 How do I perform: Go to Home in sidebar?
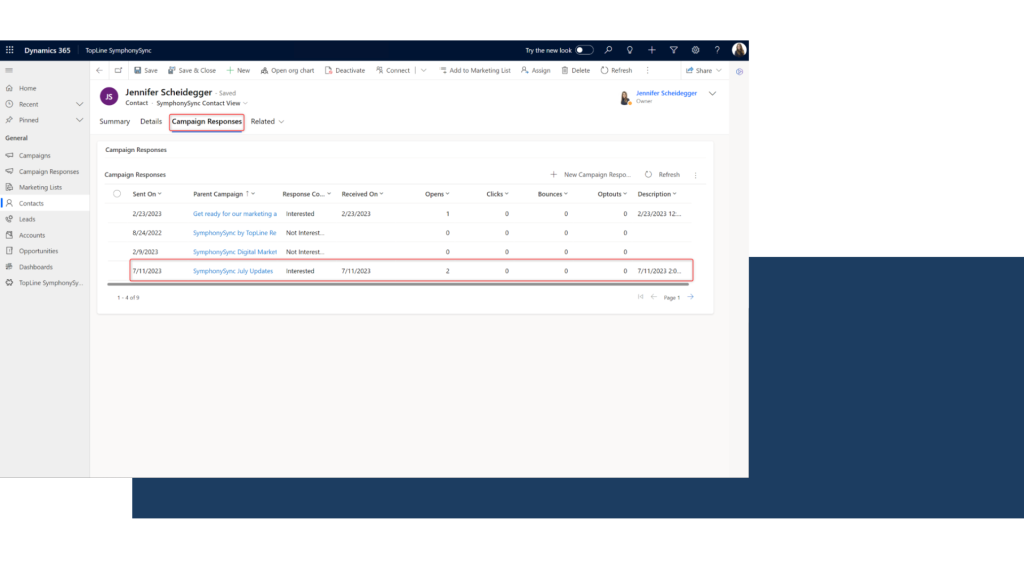click(27, 88)
